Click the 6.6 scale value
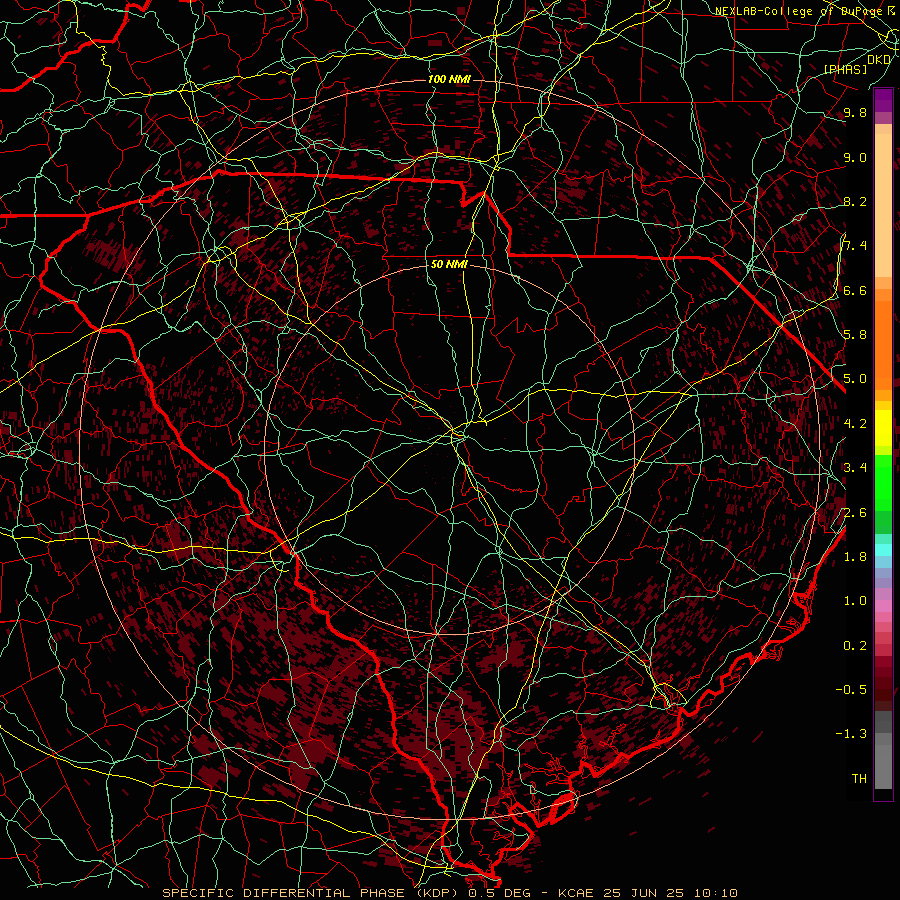900x900 pixels. pos(855,291)
